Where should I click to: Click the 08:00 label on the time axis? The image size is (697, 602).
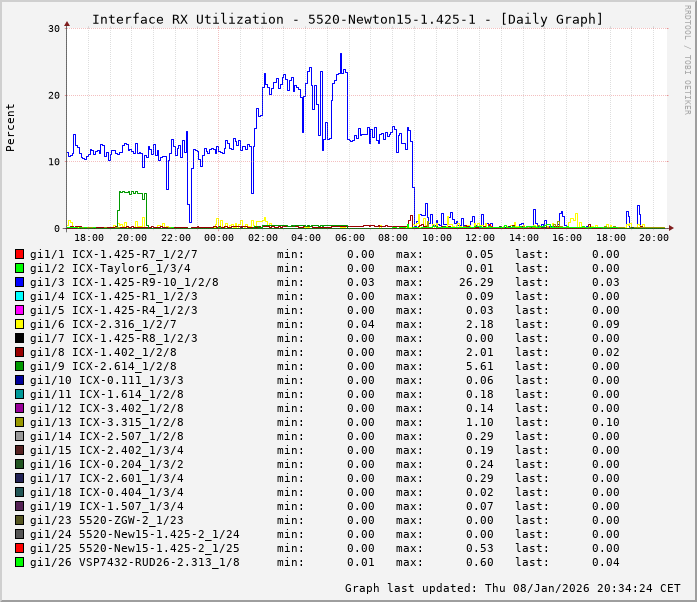[393, 238]
